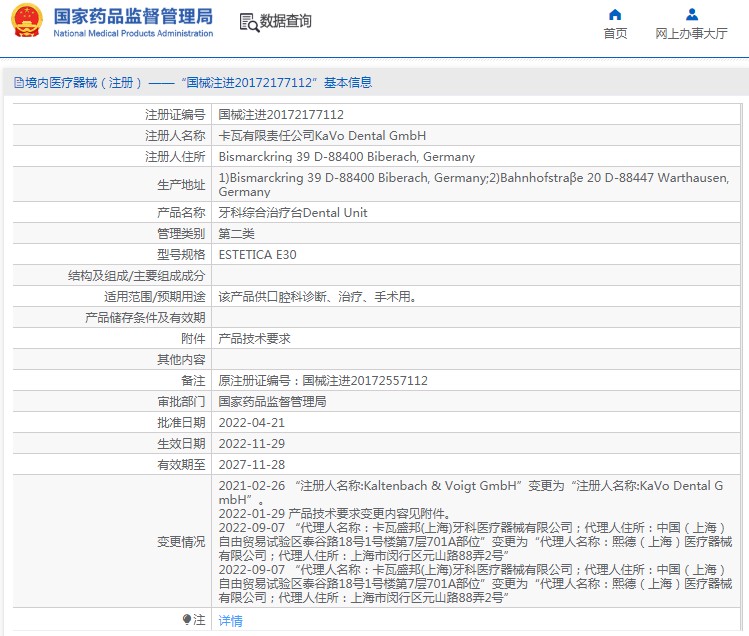Screen dimensions: 749x636
Task: Click the 审批部门 row label
Action: coord(181,402)
